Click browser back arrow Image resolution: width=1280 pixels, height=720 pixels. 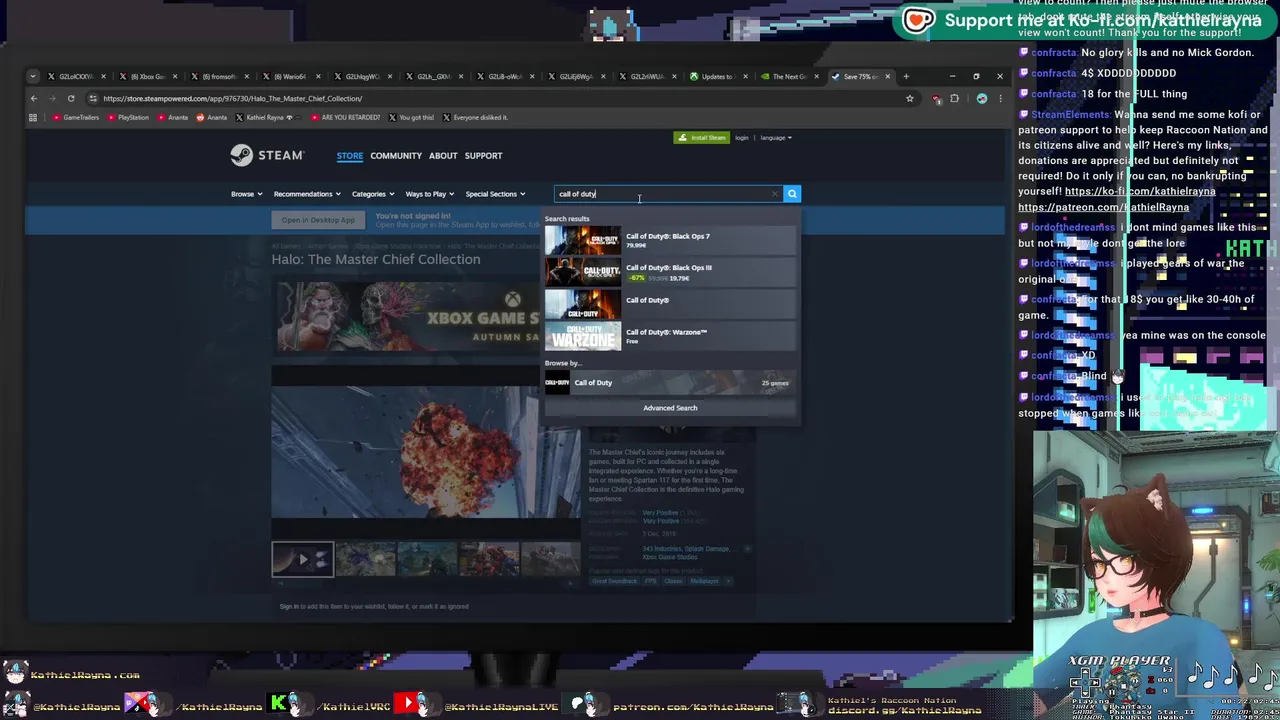point(33,98)
